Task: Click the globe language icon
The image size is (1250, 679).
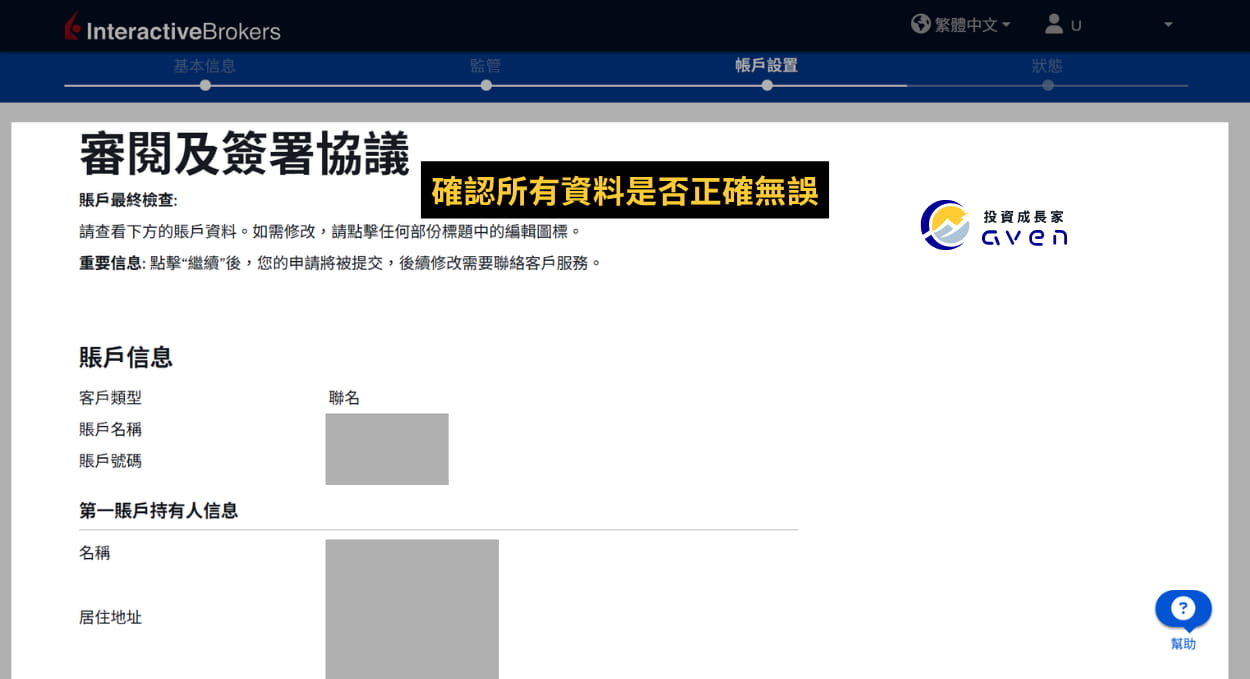Action: (x=921, y=23)
